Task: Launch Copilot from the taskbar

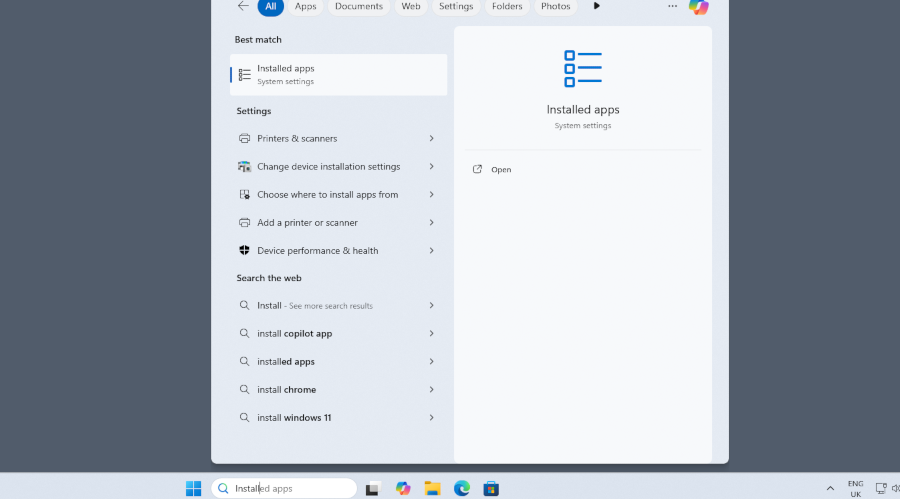Action: point(403,489)
